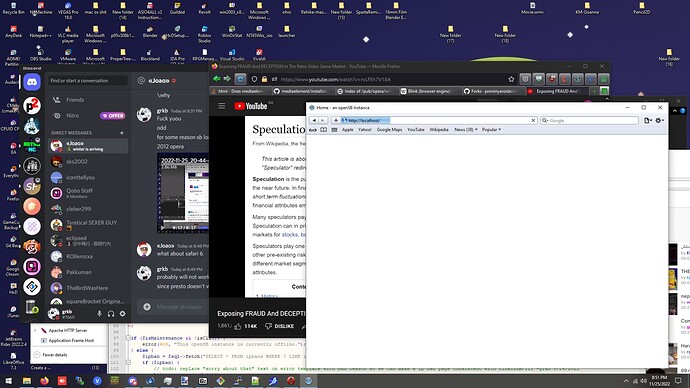
Task: Open the TheBirdWasHere direct message
Action: [88, 288]
